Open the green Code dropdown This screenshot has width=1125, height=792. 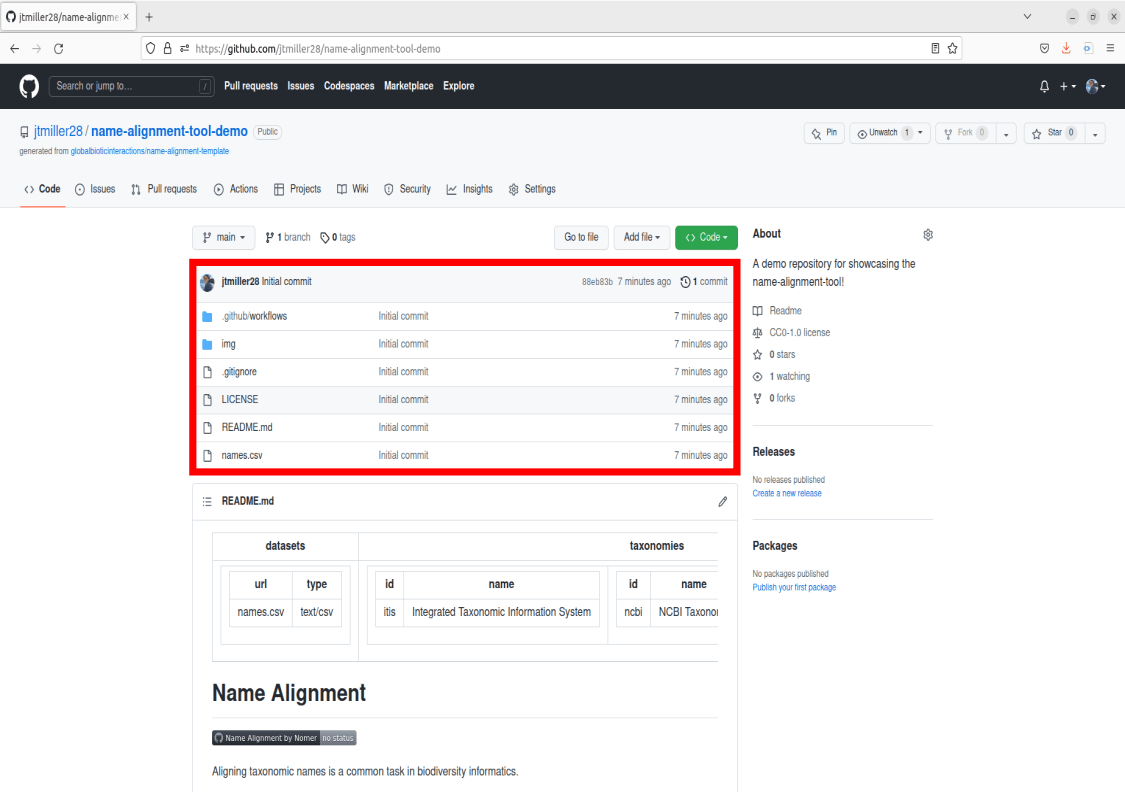pos(706,237)
